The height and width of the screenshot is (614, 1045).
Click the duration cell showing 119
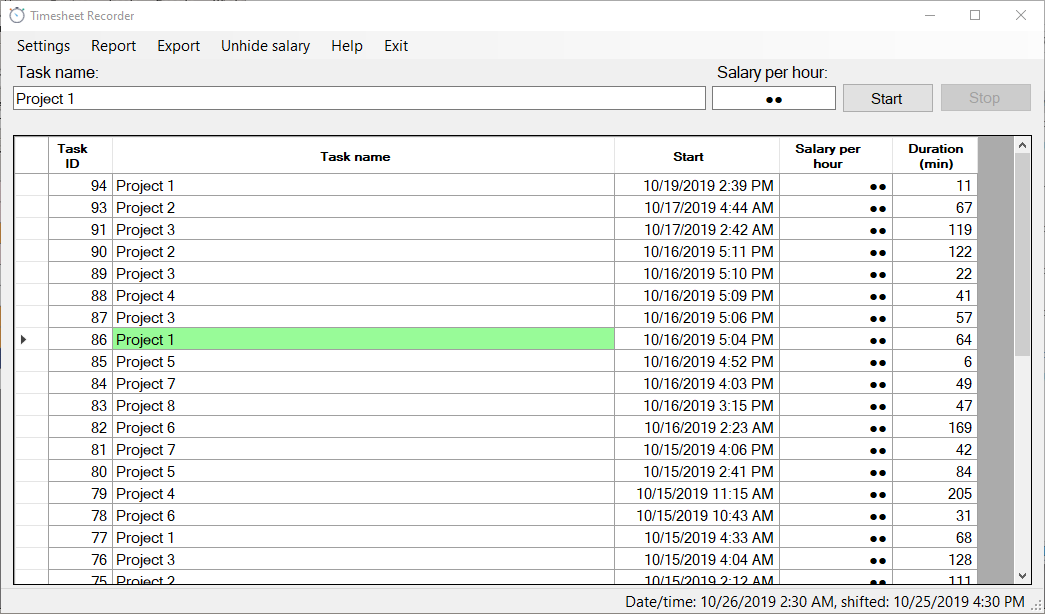935,229
